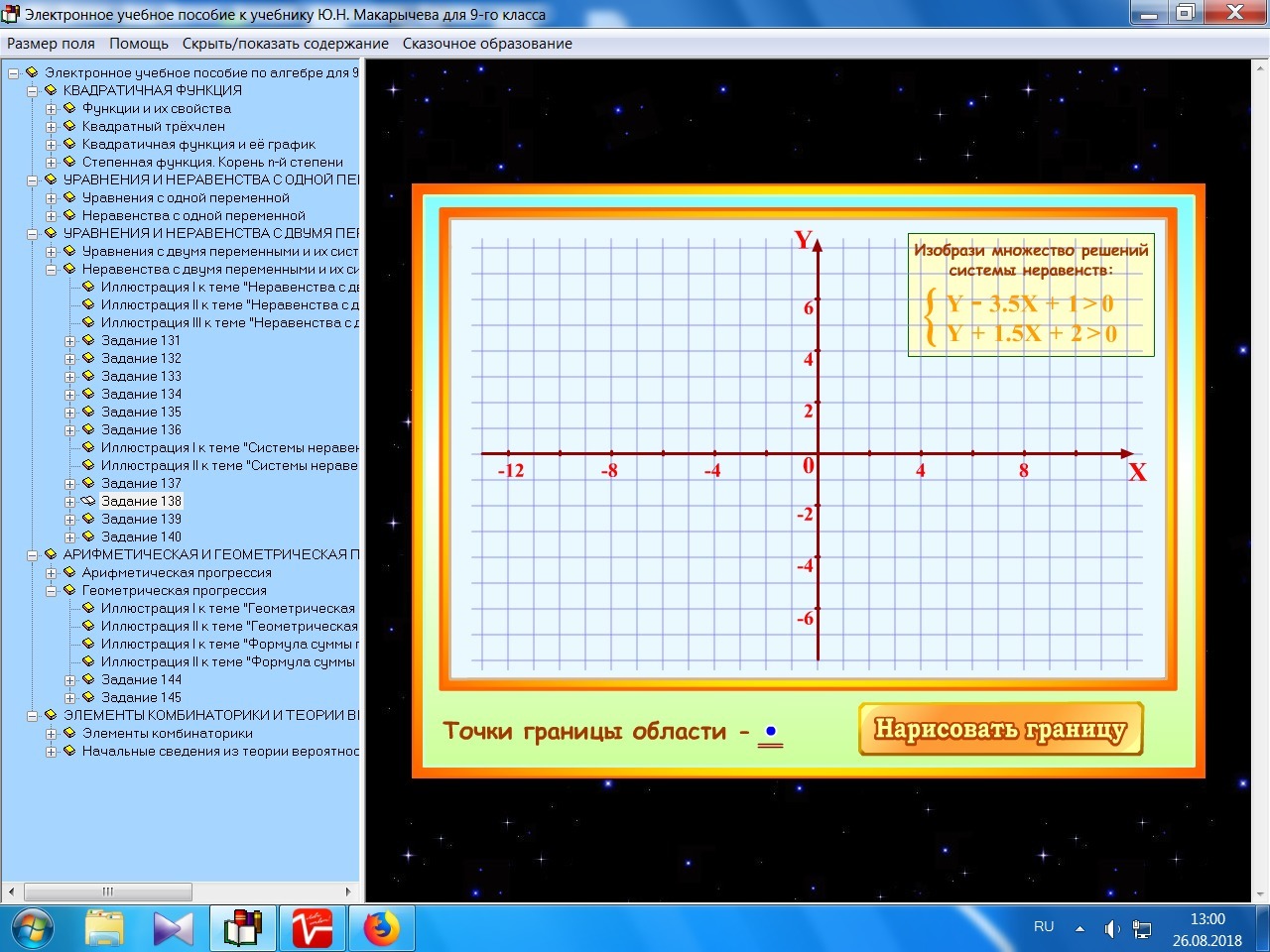Open the Помощь menu
Image resolution: width=1270 pixels, height=952 pixels.
tap(139, 44)
